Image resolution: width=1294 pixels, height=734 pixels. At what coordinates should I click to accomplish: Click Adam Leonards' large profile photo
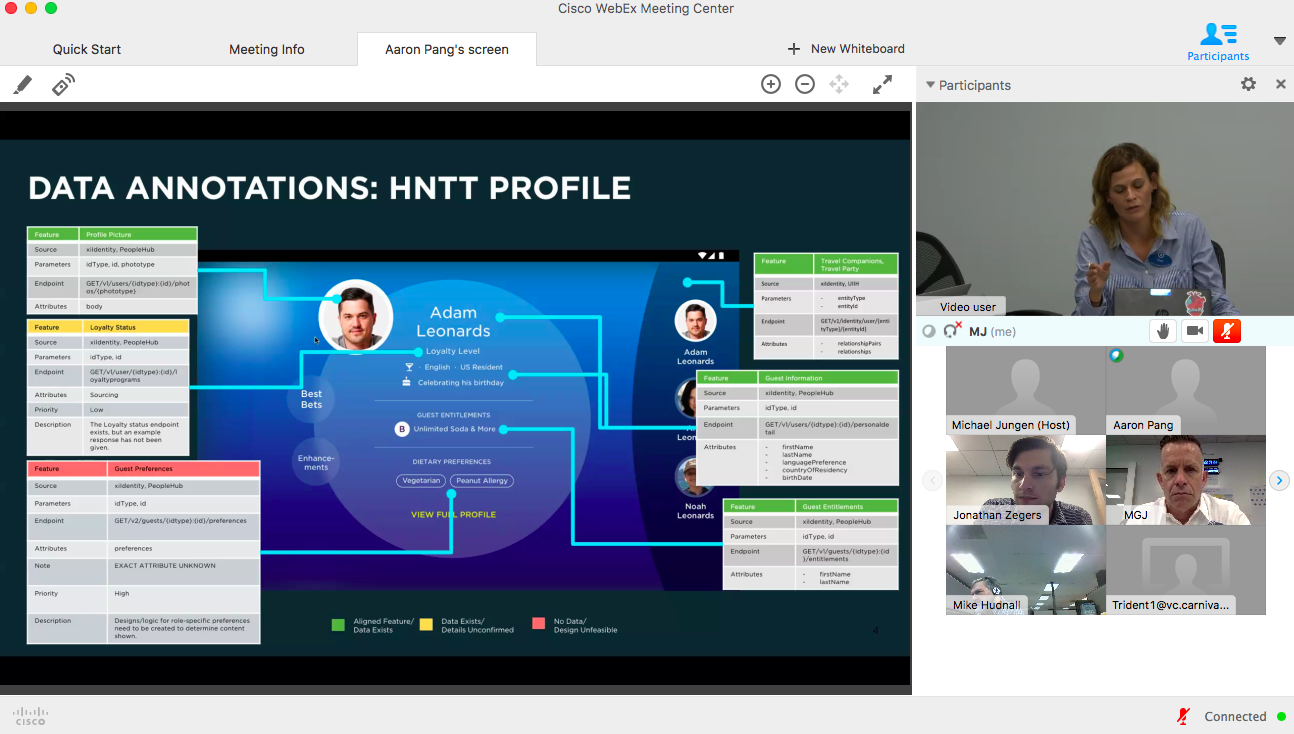point(356,316)
